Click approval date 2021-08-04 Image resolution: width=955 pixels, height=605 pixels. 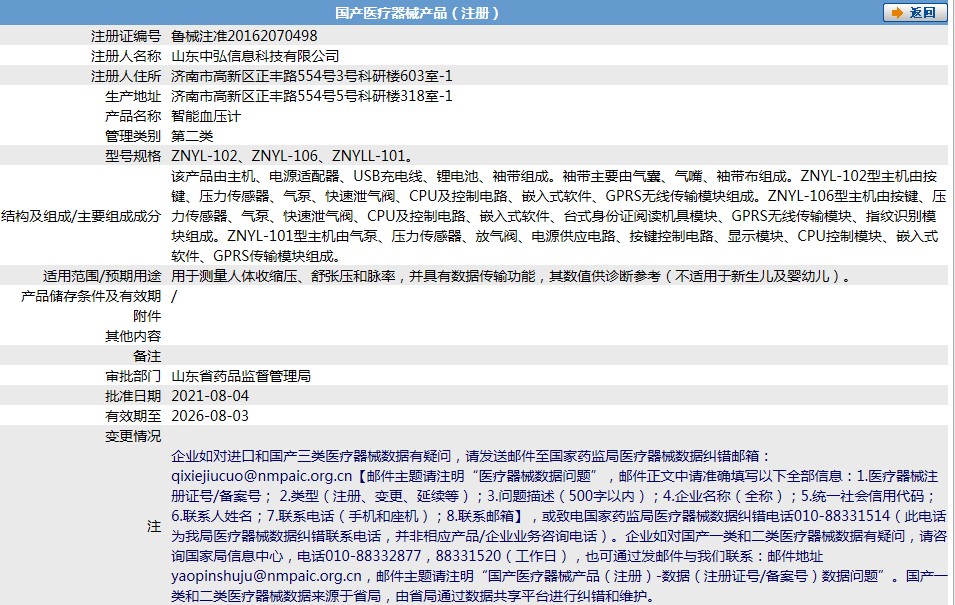point(210,396)
